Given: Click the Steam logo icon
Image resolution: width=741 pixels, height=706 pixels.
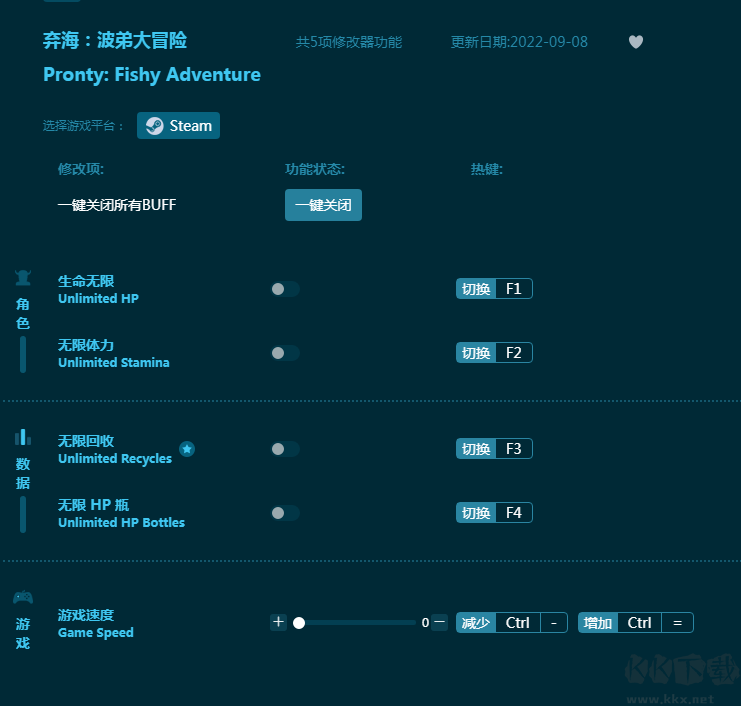Looking at the screenshot, I should pos(155,126).
